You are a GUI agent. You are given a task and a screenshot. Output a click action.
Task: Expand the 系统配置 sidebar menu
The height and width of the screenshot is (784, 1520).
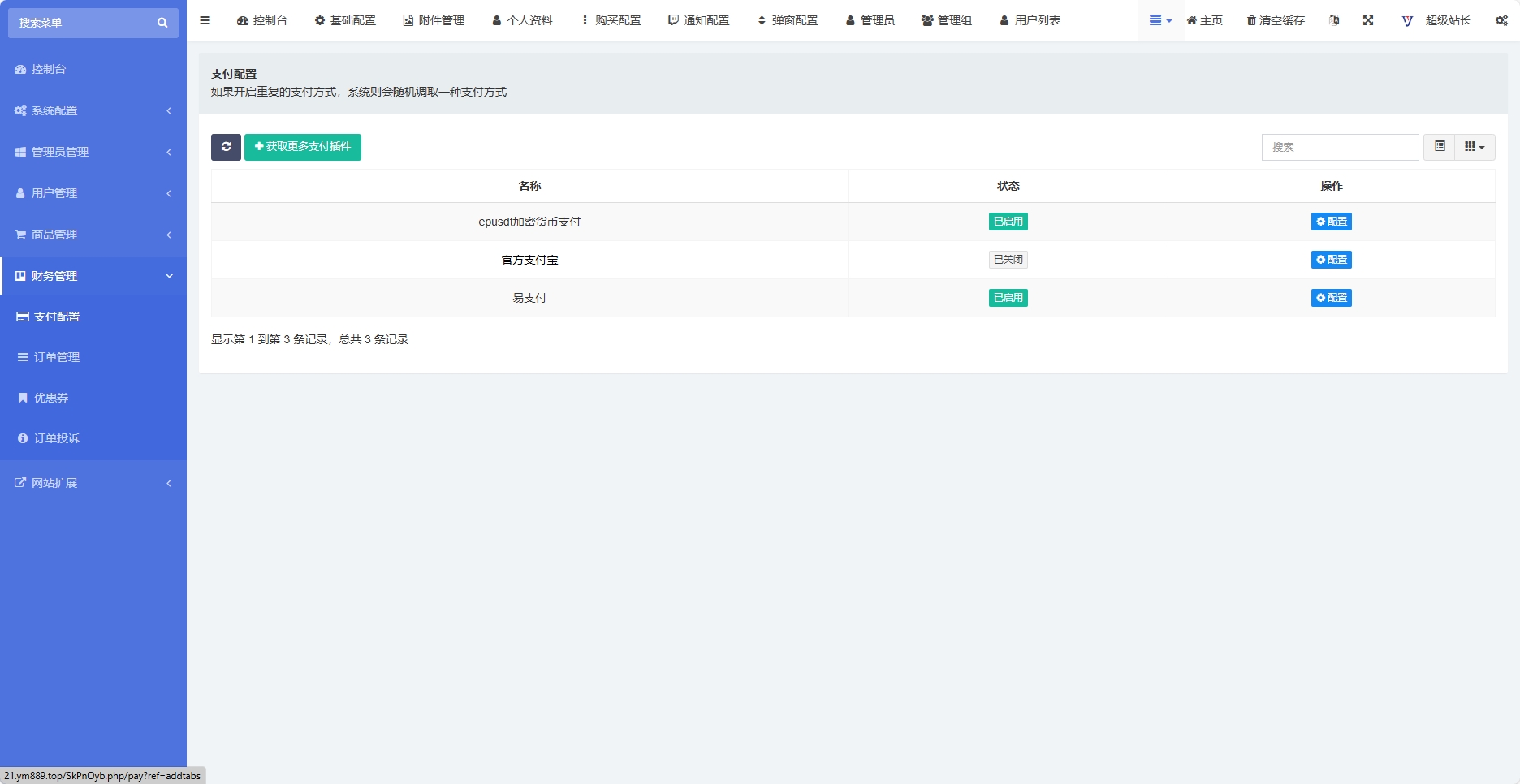click(93, 110)
